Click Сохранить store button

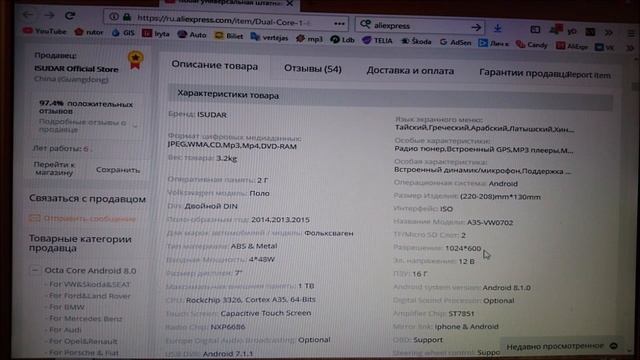point(118,169)
